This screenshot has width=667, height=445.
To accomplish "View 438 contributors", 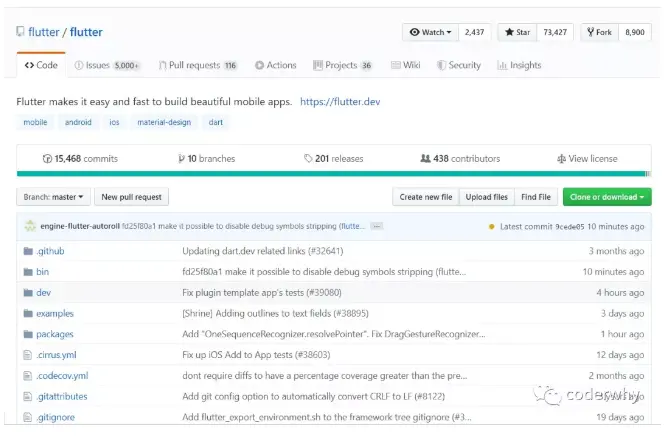I will click(460, 159).
